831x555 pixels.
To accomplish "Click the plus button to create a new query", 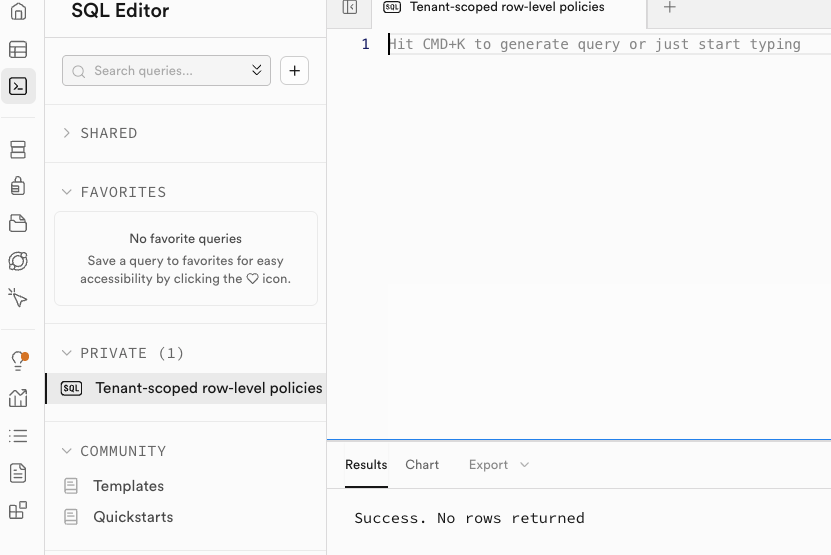I will click(x=294, y=71).
